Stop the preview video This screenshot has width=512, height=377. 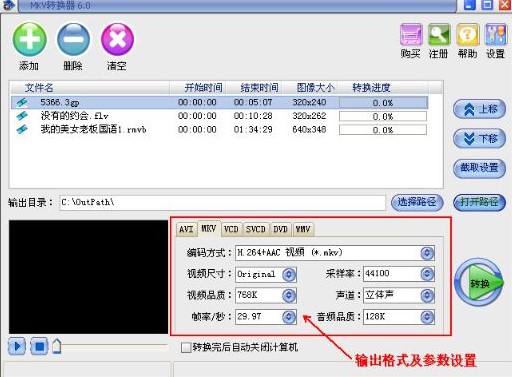click(39, 346)
